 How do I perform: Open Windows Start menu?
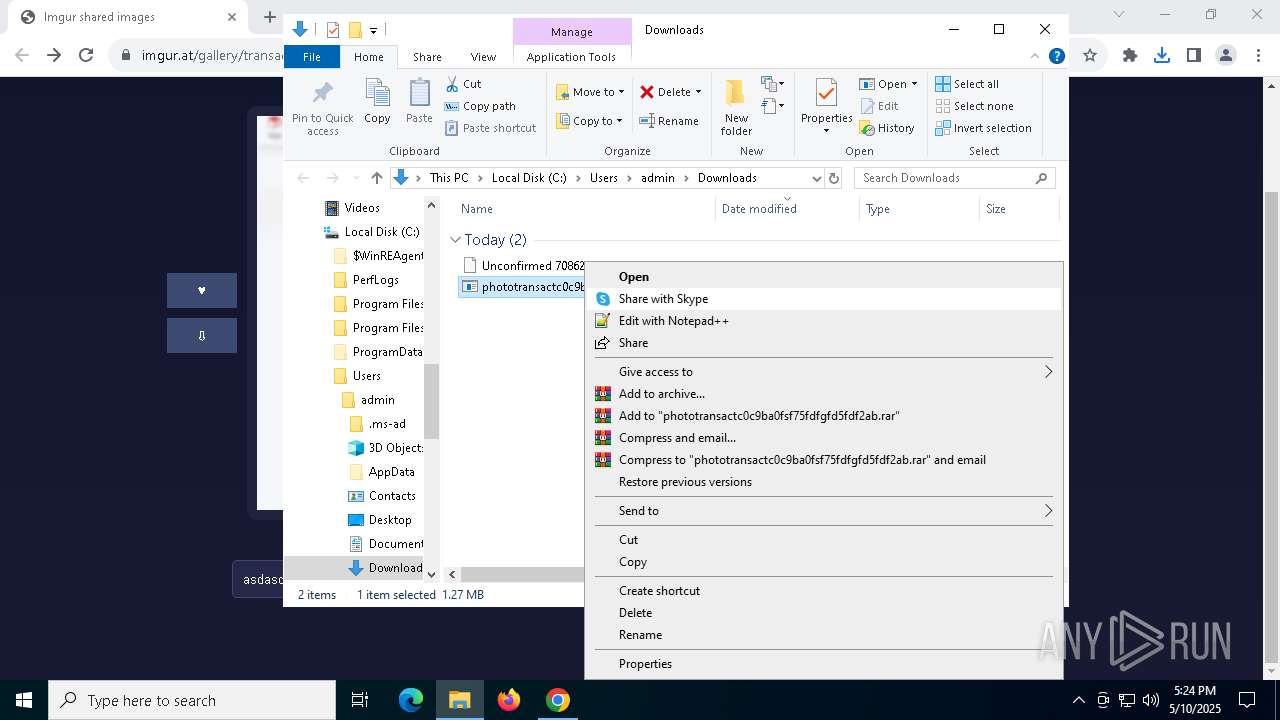point(24,700)
